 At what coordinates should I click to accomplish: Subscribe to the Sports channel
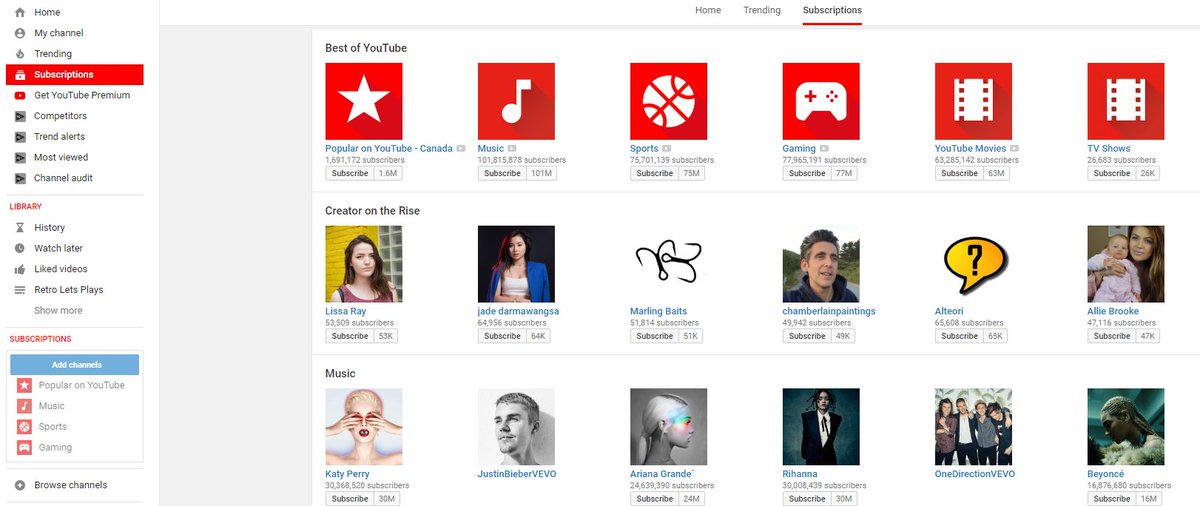tap(655, 173)
